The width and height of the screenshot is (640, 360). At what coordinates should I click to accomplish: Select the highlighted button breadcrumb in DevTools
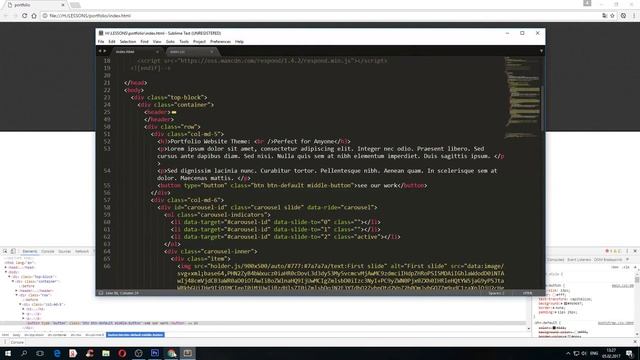pos(135,335)
